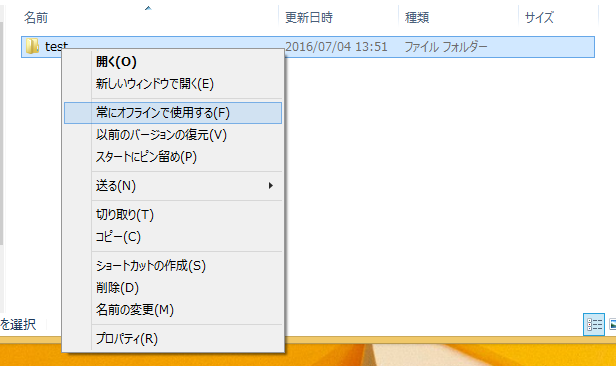Click 常にオフラインで使用する(F) option

(173, 113)
